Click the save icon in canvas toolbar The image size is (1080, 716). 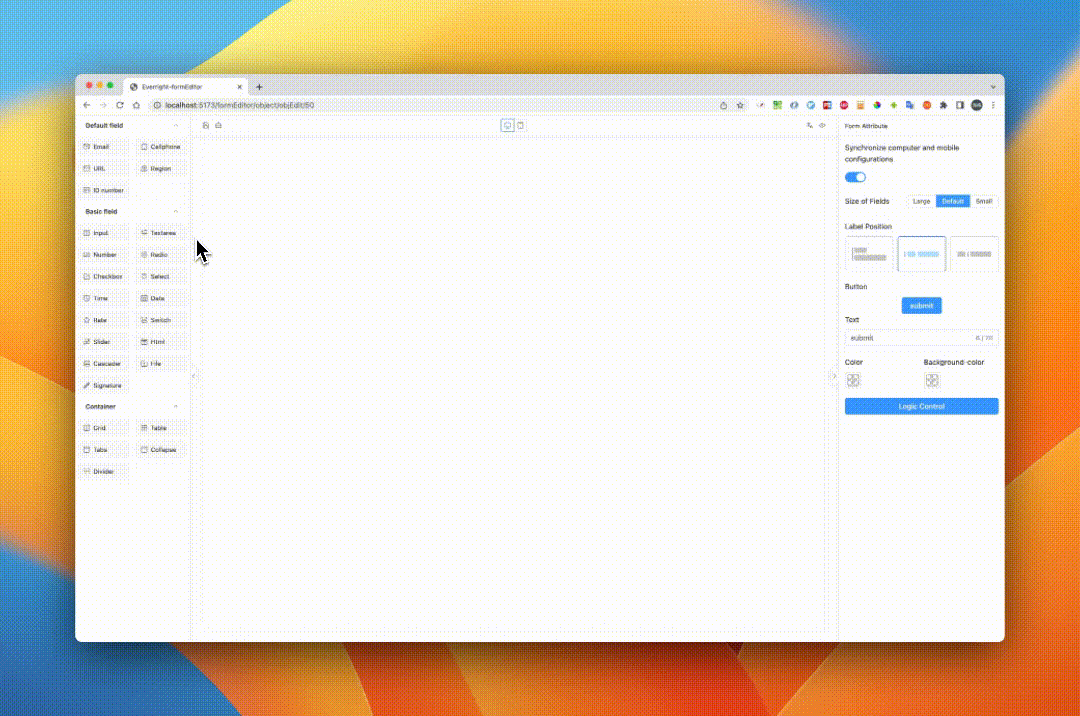(x=206, y=125)
